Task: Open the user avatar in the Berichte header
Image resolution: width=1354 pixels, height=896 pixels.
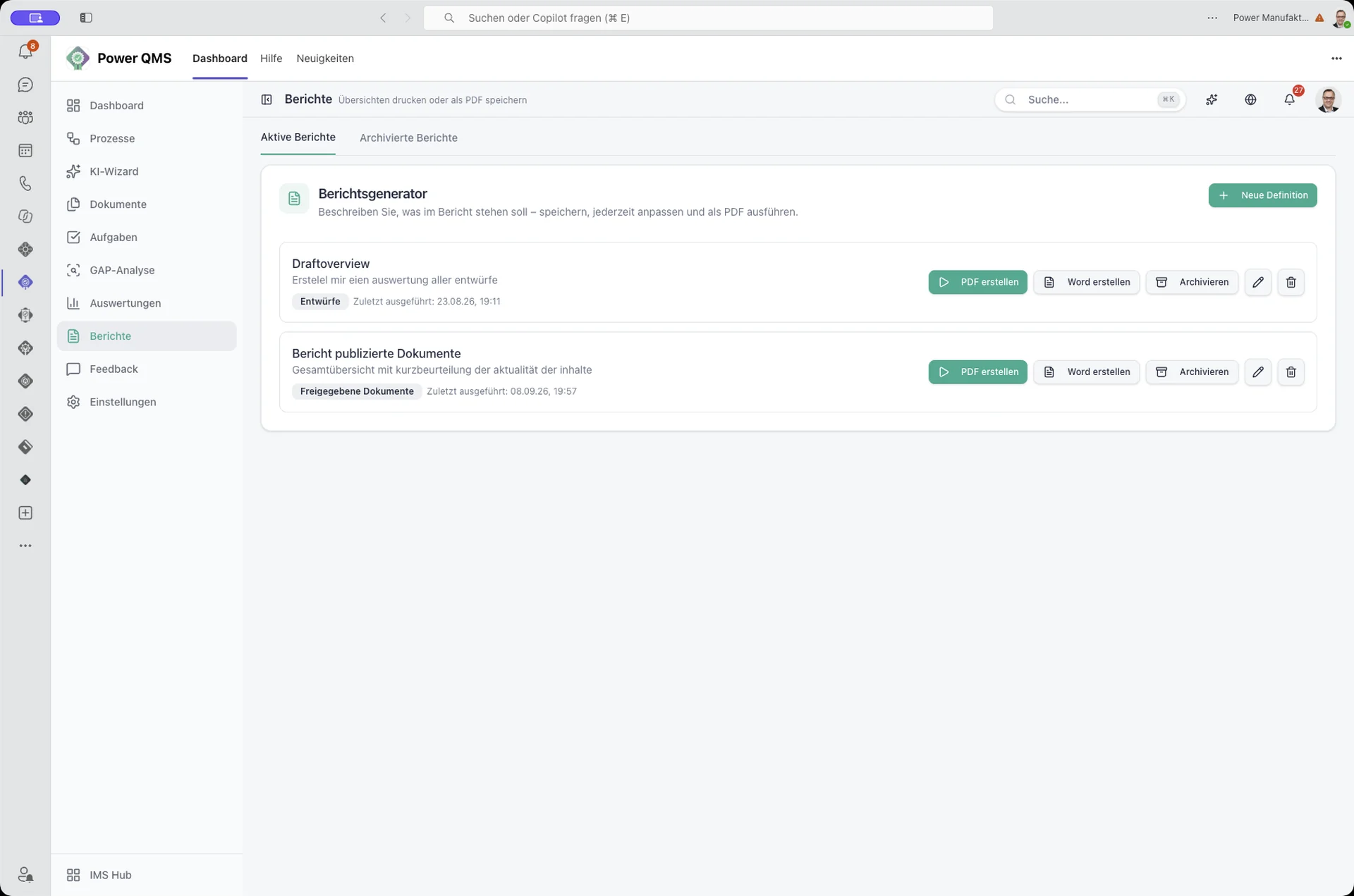Action: coord(1329,99)
